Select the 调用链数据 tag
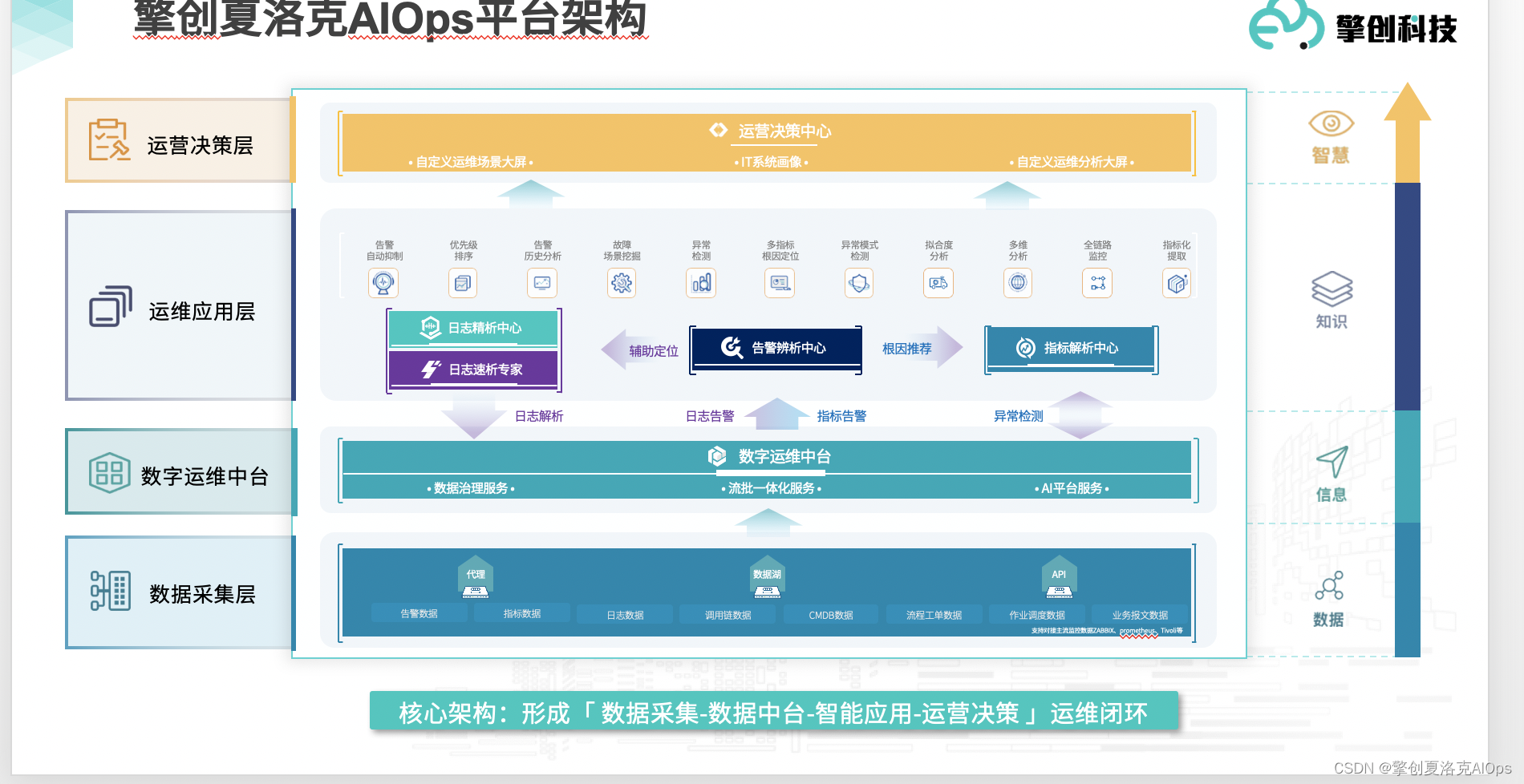The height and width of the screenshot is (784, 1524). point(728,615)
